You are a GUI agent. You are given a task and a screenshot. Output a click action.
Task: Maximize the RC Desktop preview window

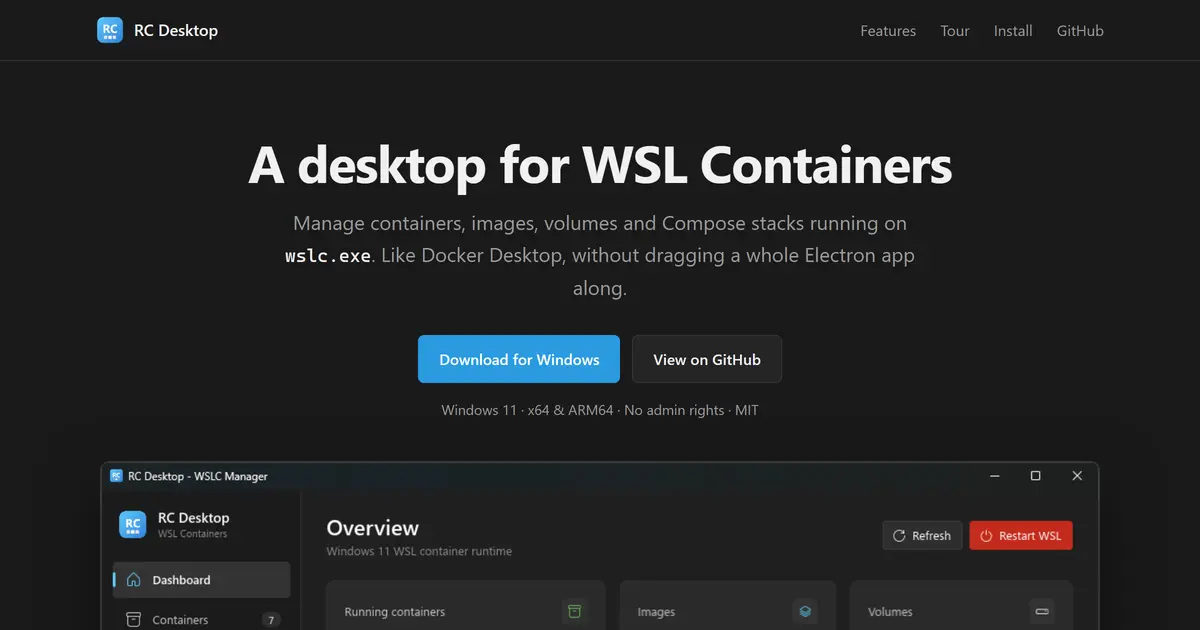[x=1036, y=476]
